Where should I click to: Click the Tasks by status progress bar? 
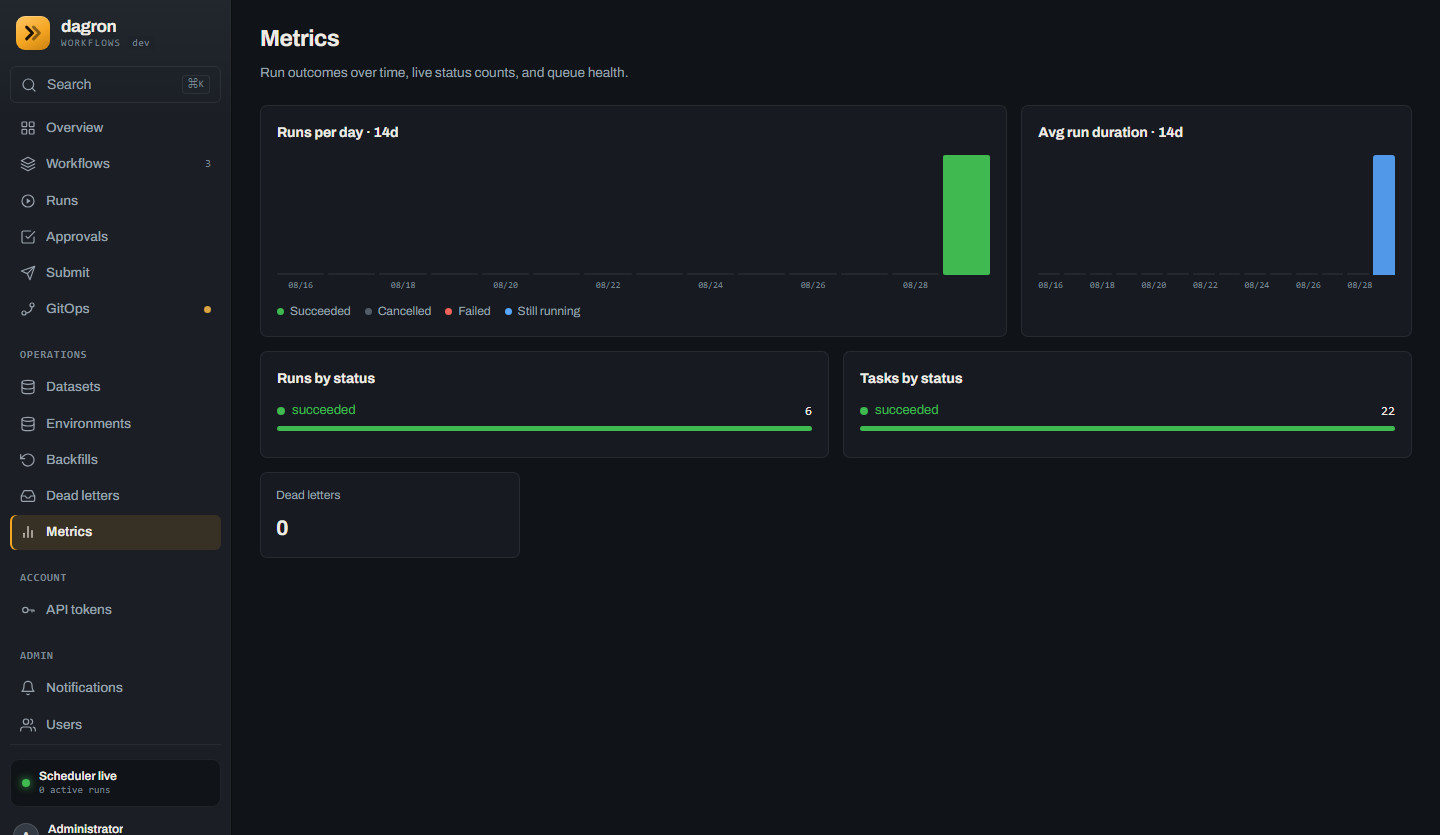click(x=1127, y=428)
